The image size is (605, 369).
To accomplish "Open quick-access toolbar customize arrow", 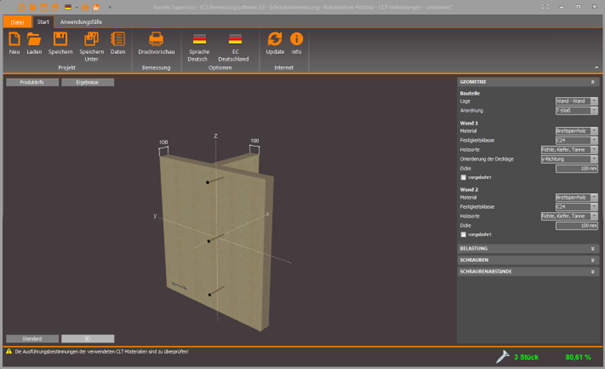I will 110,7.
